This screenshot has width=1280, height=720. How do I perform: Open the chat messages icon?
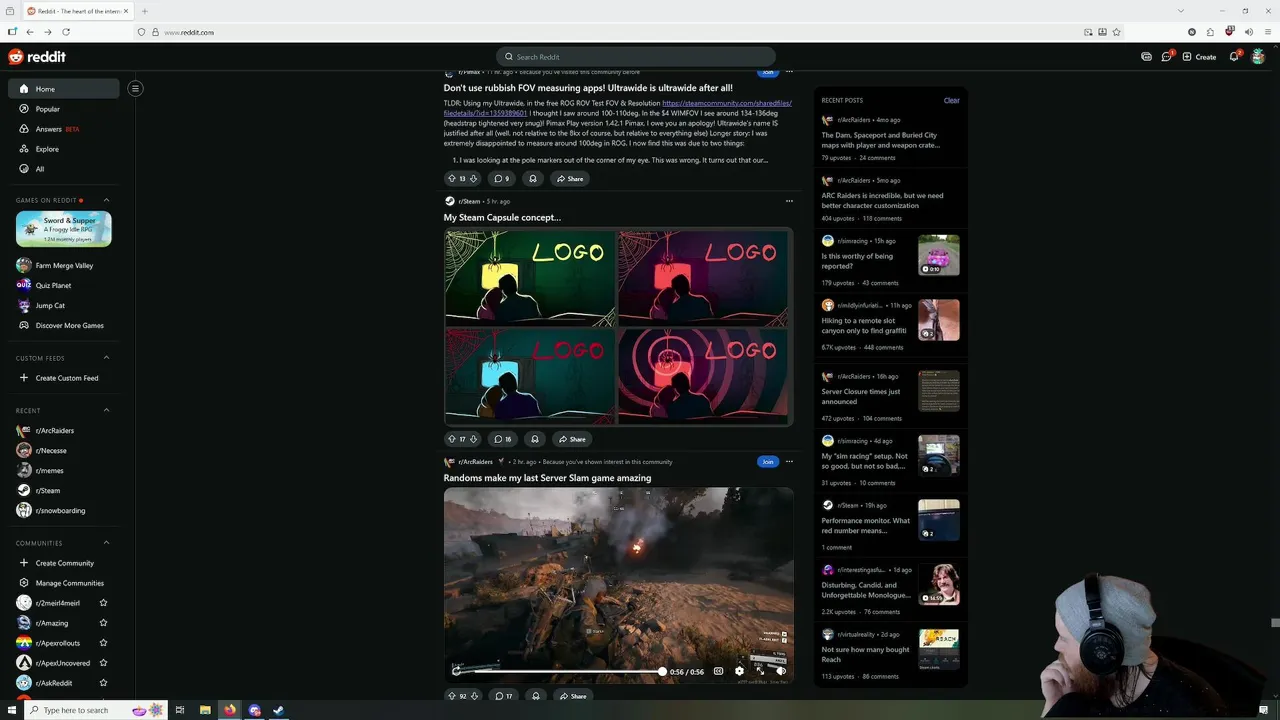tap(1166, 57)
